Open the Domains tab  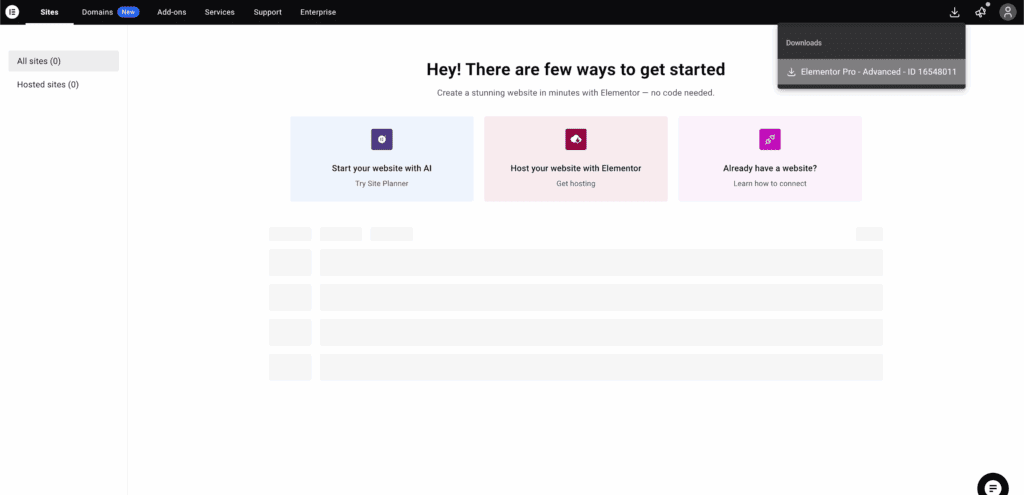[x=97, y=12]
